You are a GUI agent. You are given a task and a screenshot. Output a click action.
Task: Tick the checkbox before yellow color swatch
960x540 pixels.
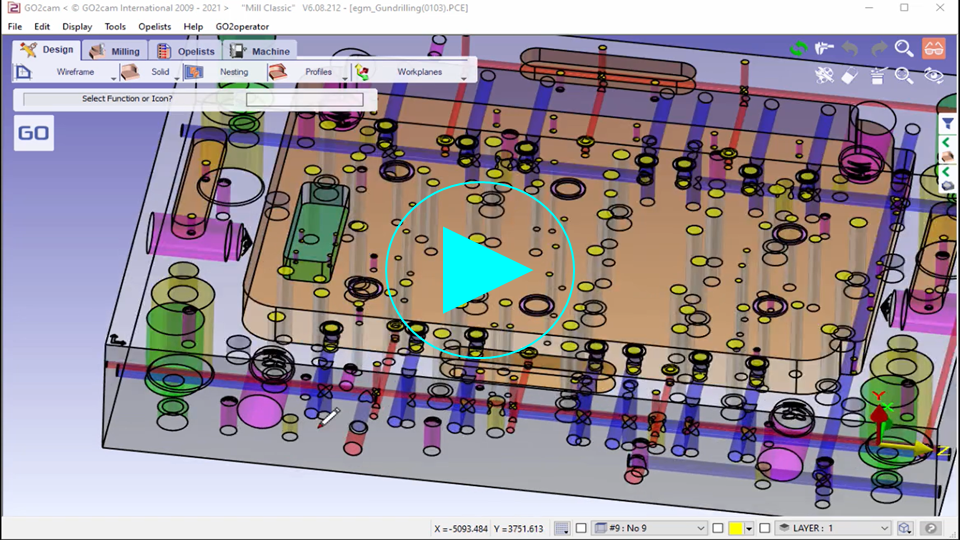click(x=718, y=528)
